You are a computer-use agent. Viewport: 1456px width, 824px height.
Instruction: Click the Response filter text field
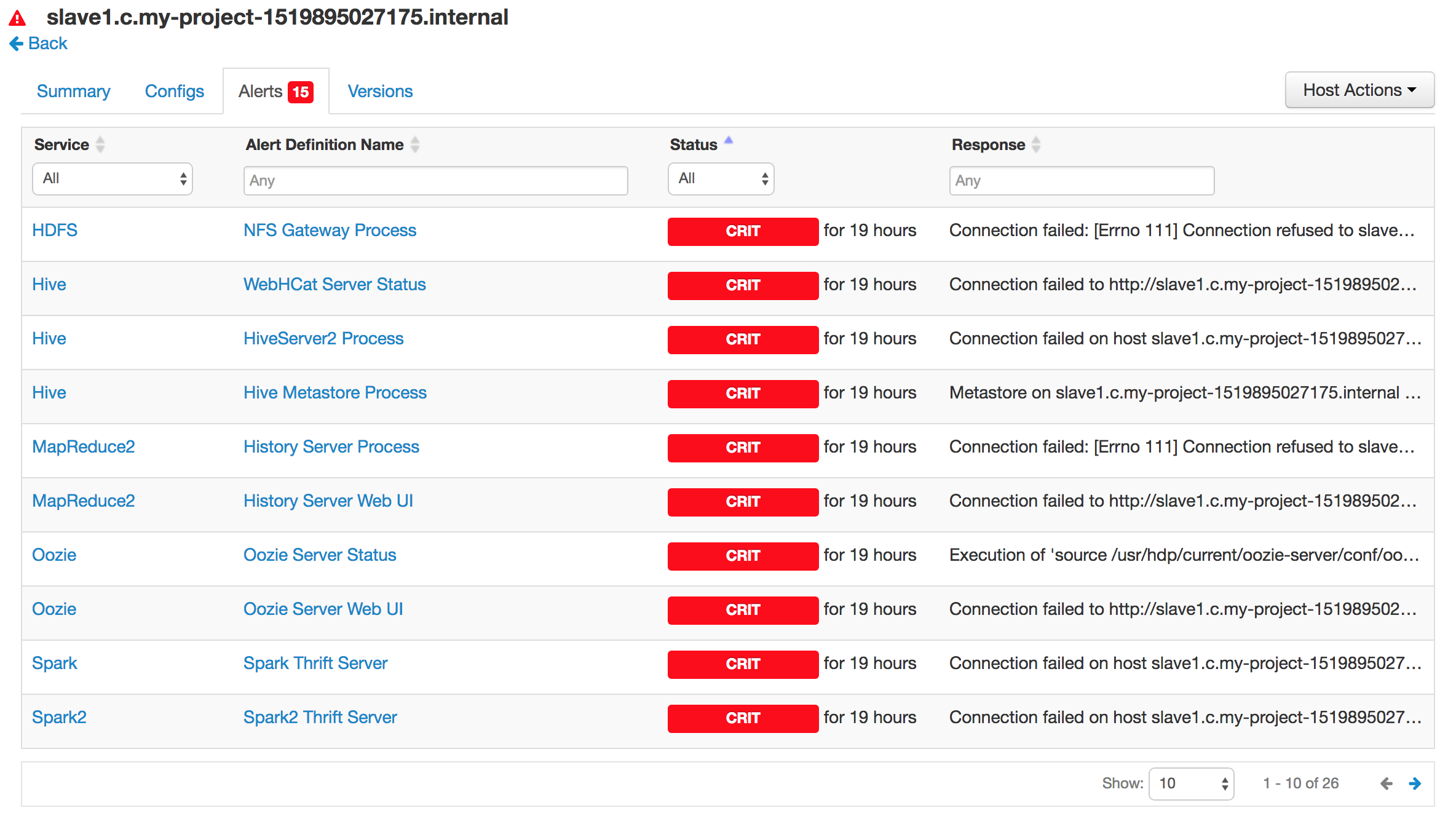pyautogui.click(x=1081, y=181)
